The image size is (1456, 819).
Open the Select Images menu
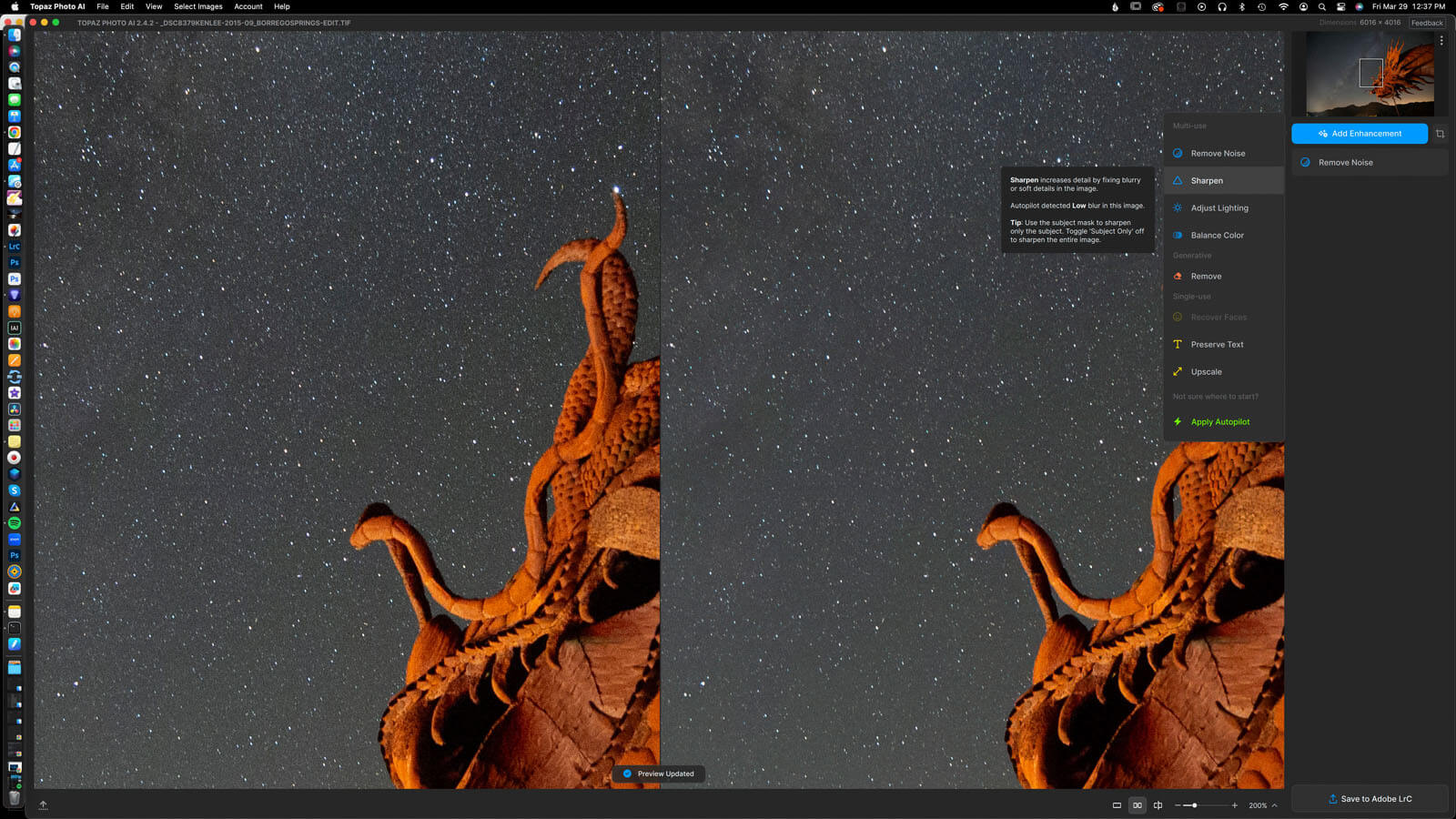(x=197, y=6)
